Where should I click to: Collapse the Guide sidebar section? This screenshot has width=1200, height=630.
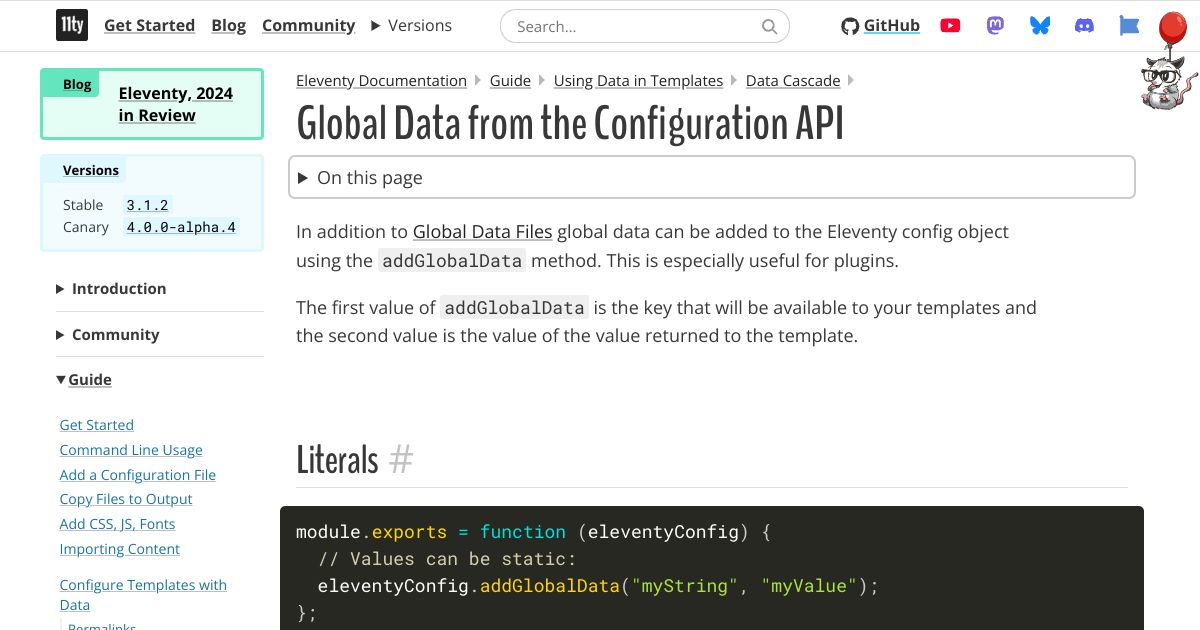pos(84,380)
